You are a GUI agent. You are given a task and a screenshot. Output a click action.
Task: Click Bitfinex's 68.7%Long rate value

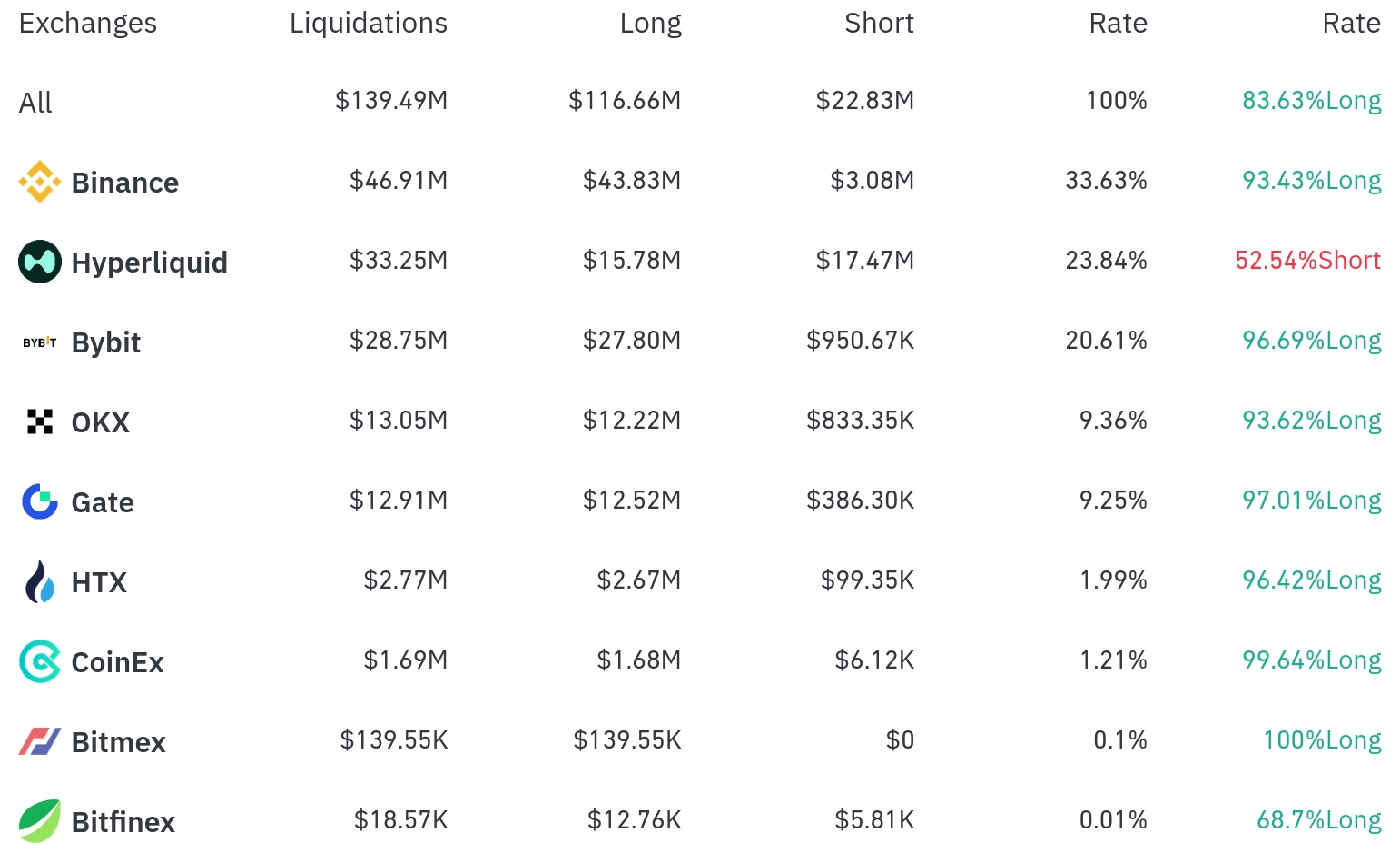(x=1318, y=820)
